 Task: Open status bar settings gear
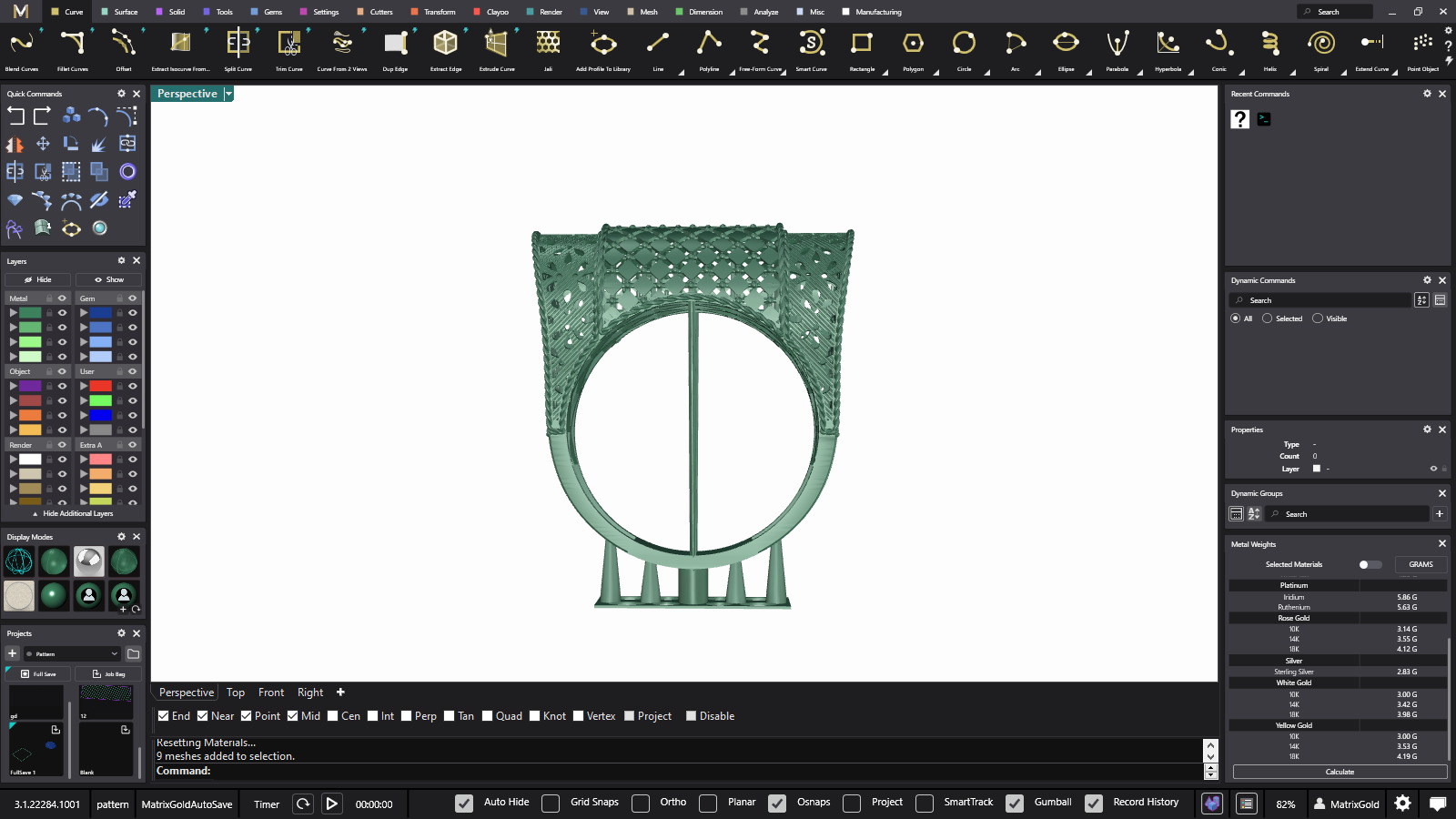(x=1403, y=804)
